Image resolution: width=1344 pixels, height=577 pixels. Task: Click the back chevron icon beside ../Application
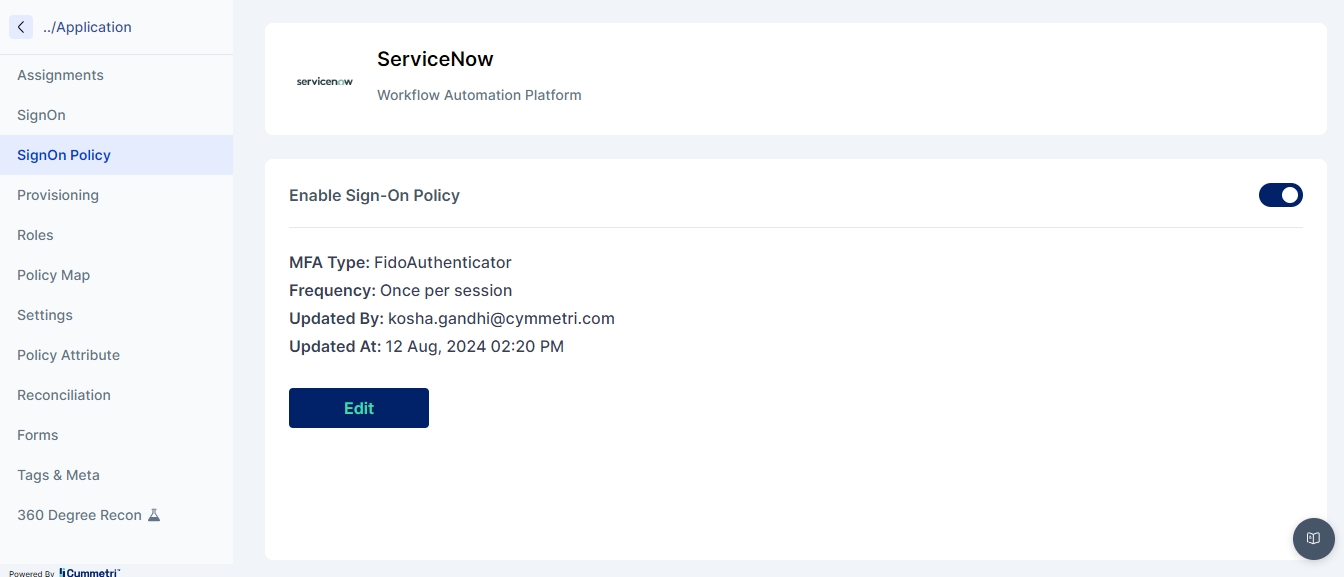pos(21,27)
